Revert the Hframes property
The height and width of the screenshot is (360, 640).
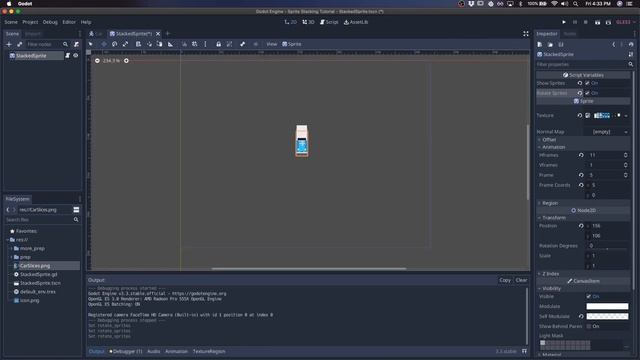click(x=581, y=155)
